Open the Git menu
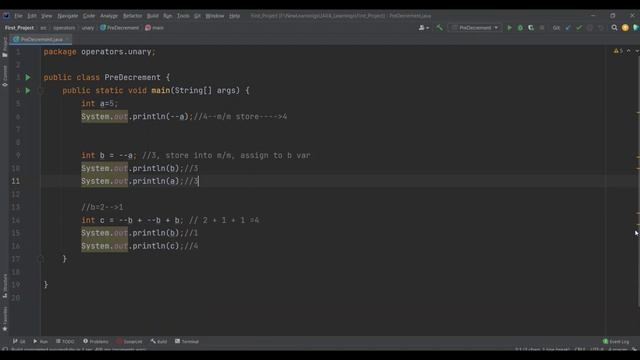This screenshot has width=640, height=360. click(197, 16)
